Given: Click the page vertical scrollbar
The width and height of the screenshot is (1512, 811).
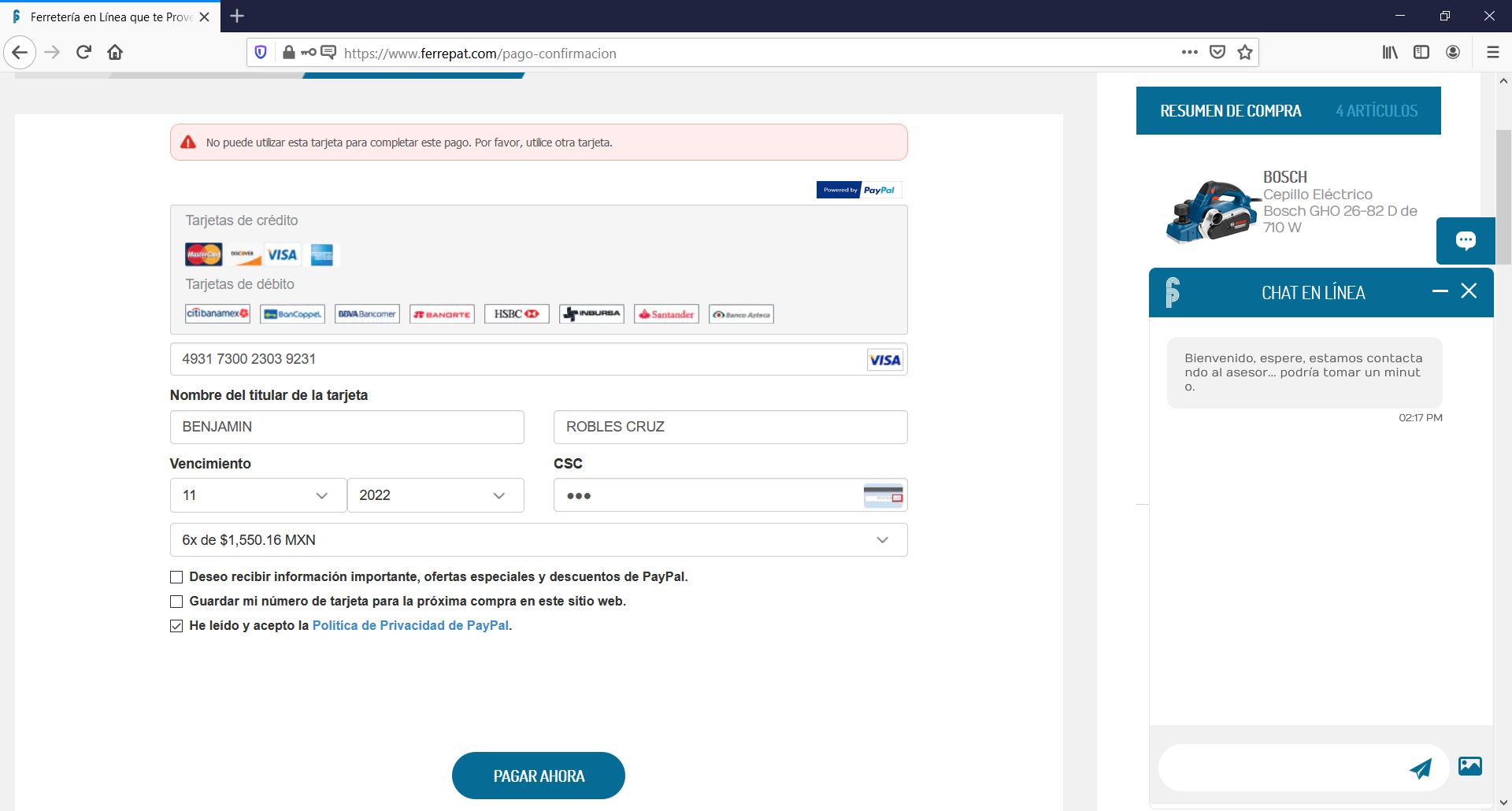Looking at the screenshot, I should point(1503,197).
